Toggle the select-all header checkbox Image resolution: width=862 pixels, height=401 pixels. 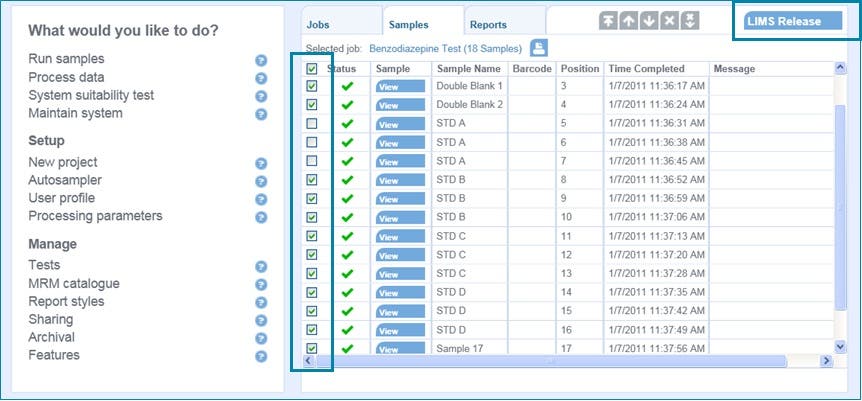point(312,69)
